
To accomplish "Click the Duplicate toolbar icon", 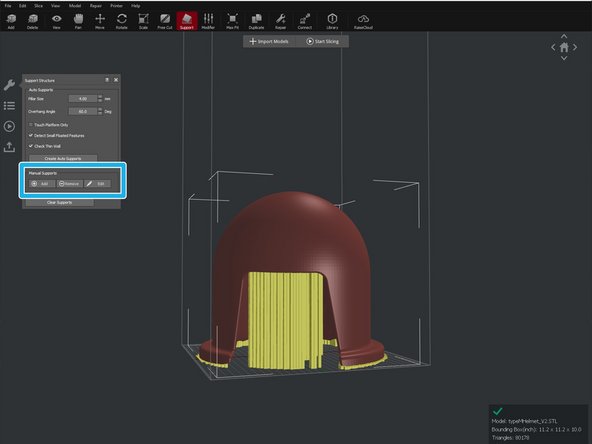I will pos(256,21).
